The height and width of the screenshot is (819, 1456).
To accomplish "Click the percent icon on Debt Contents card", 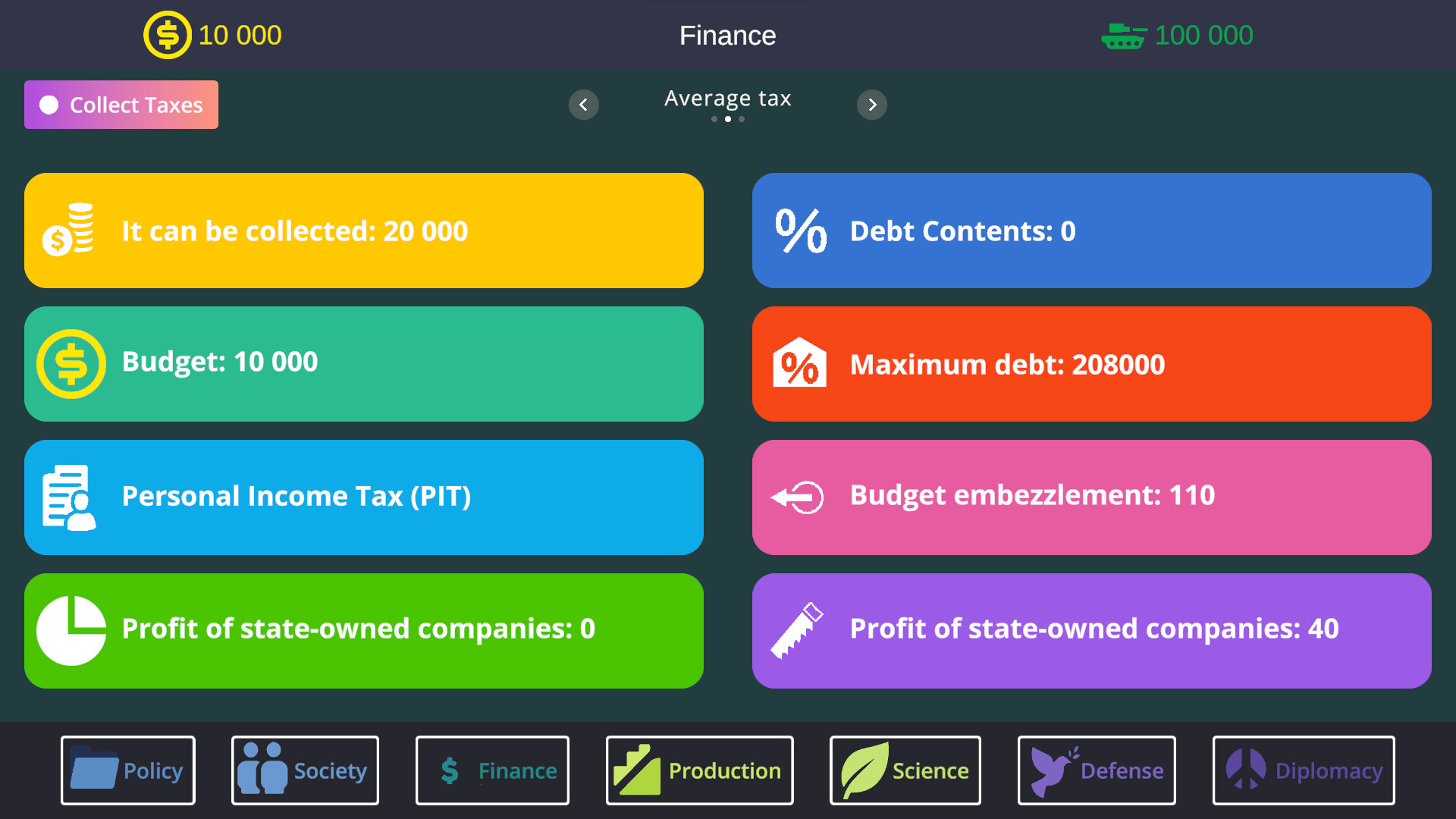I will click(801, 231).
